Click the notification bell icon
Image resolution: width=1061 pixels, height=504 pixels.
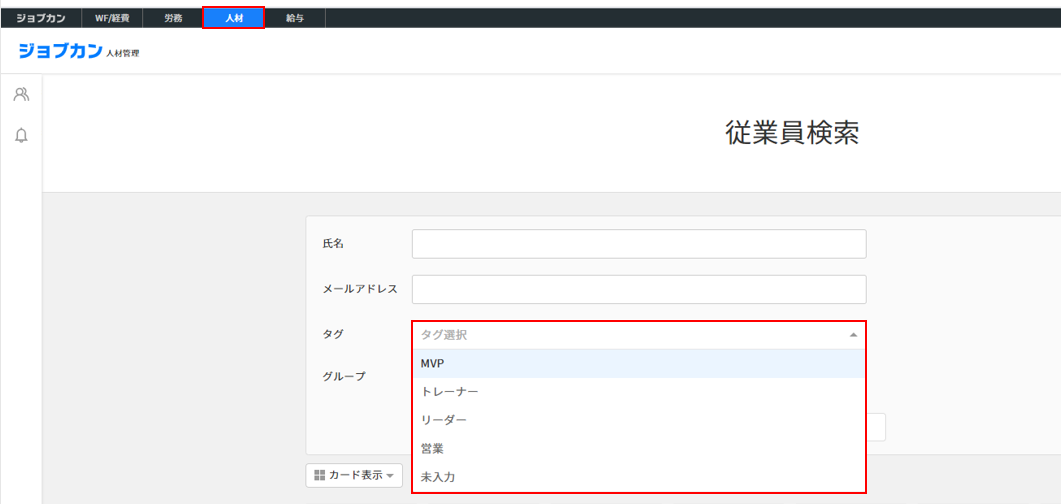[21, 135]
